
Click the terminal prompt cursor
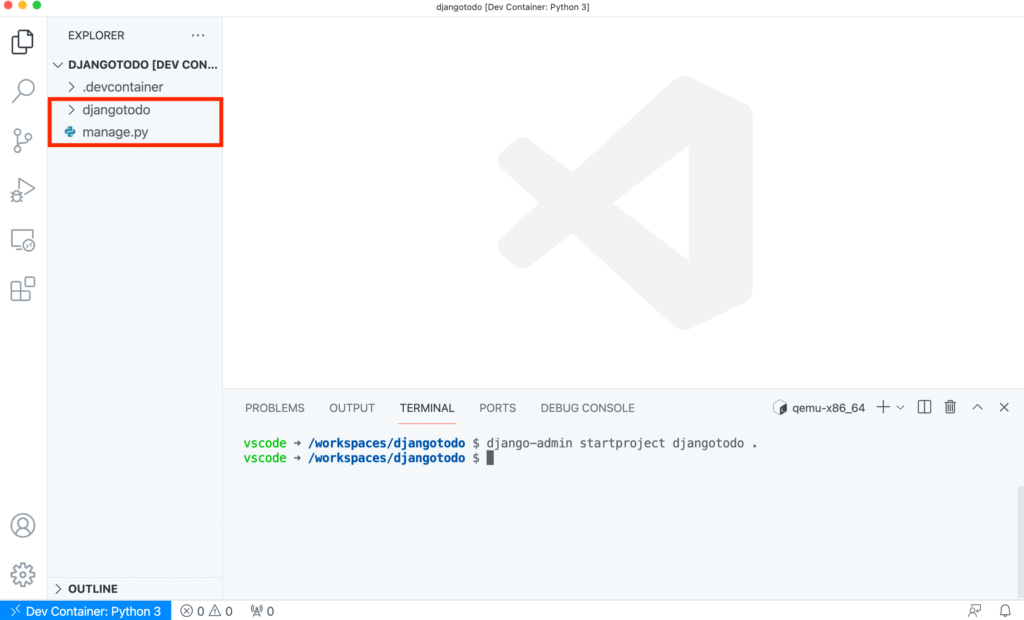click(490, 458)
